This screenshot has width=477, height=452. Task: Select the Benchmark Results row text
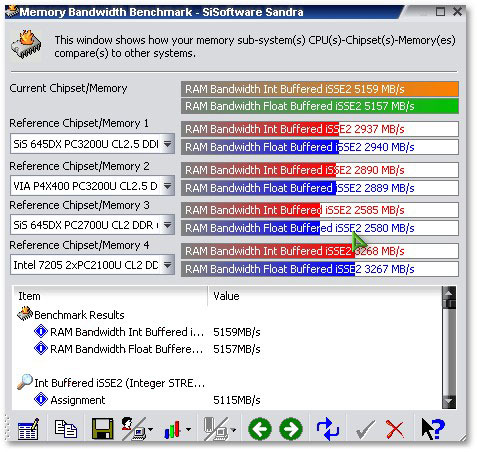(x=79, y=315)
